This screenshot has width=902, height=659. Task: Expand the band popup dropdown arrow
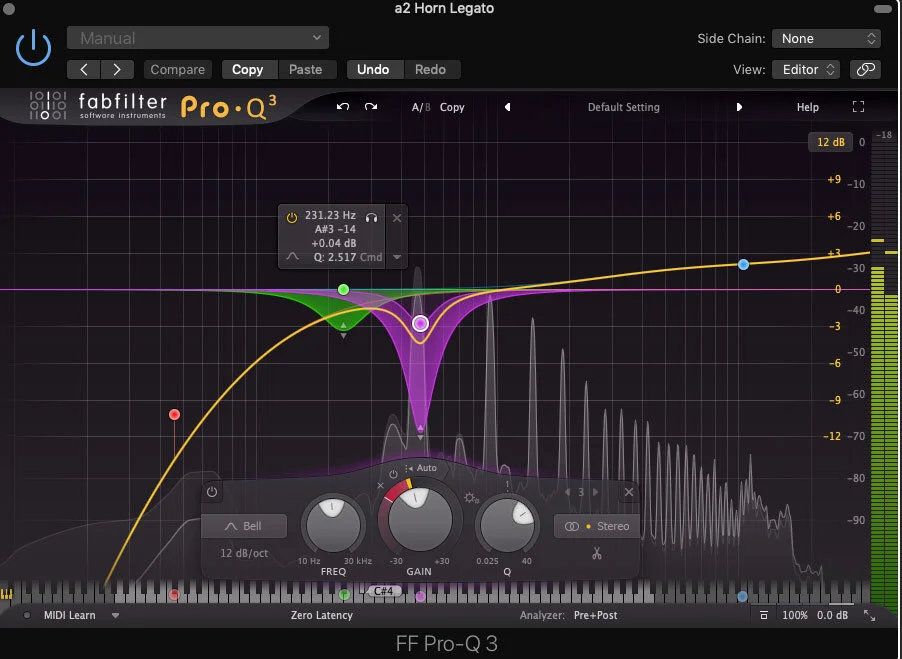pos(397,257)
